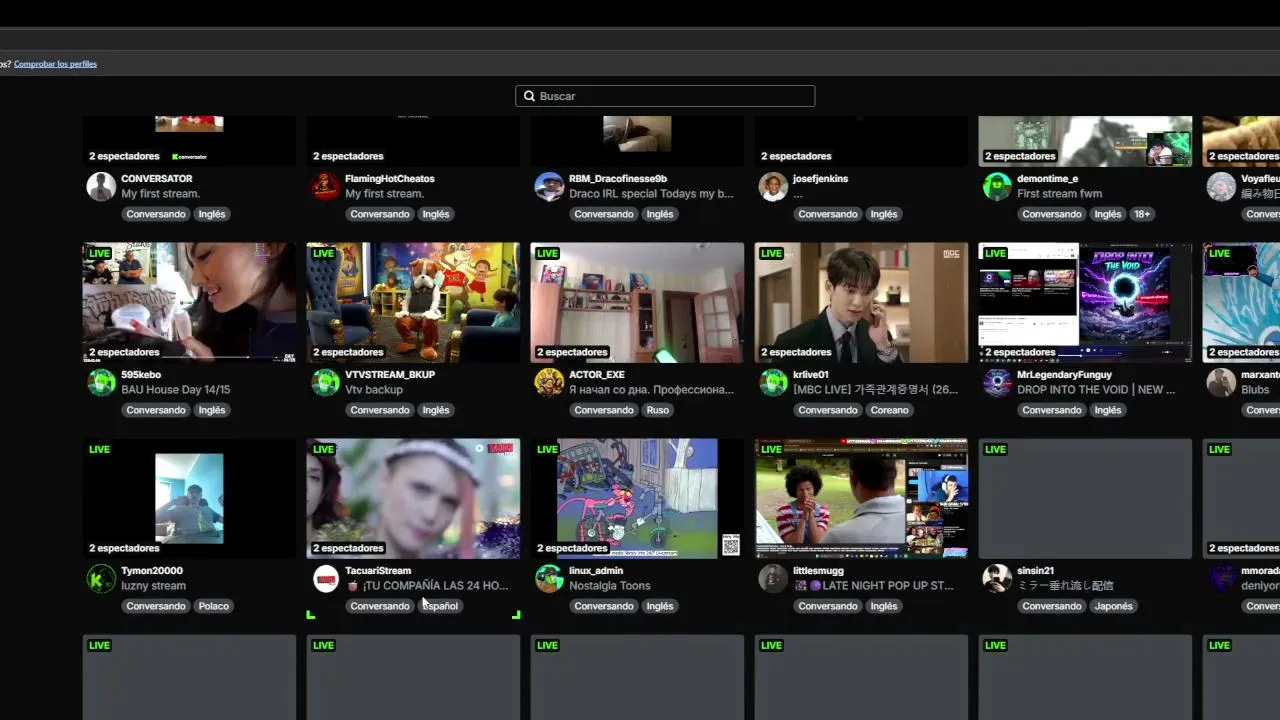Click sinsin21's avatar icon
The image size is (1280, 720).
point(997,578)
